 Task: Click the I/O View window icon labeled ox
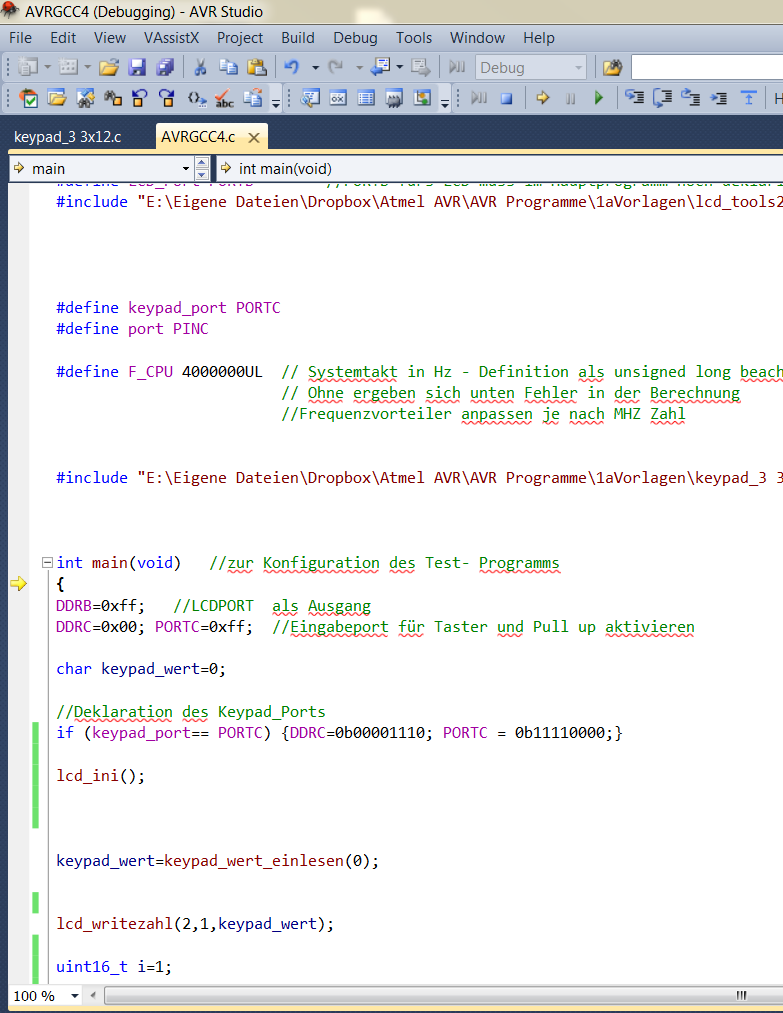[338, 99]
